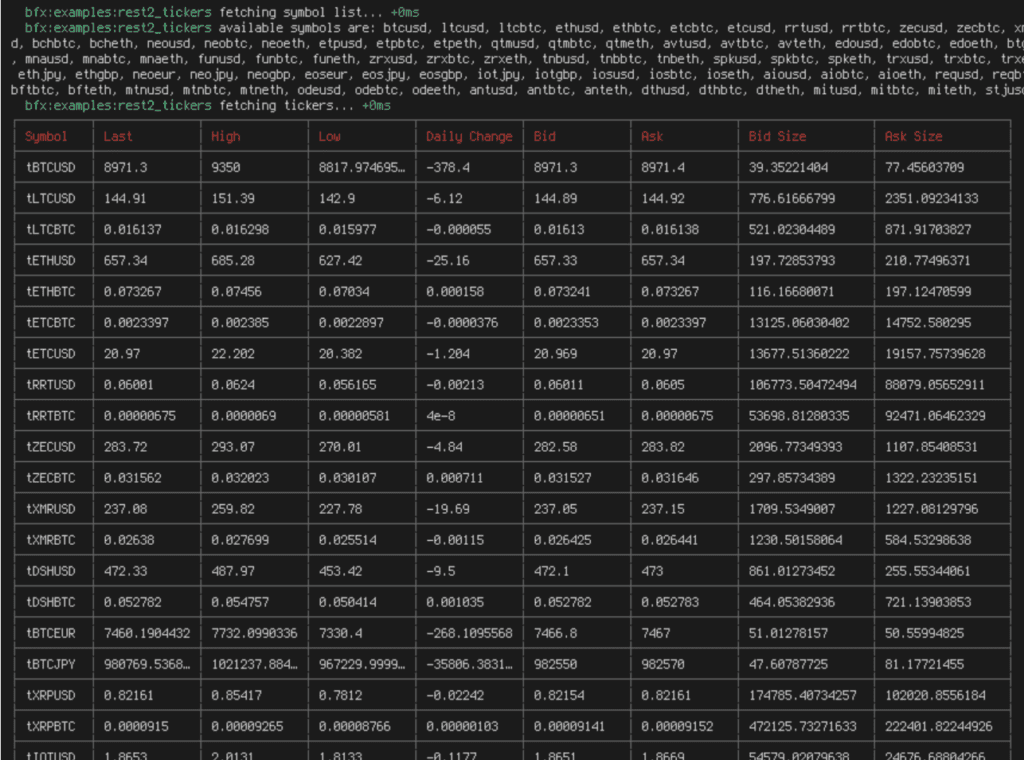Viewport: 1024px width, 760px height.
Task: Select the tBTCJPY ticker row
Action: (x=53, y=663)
